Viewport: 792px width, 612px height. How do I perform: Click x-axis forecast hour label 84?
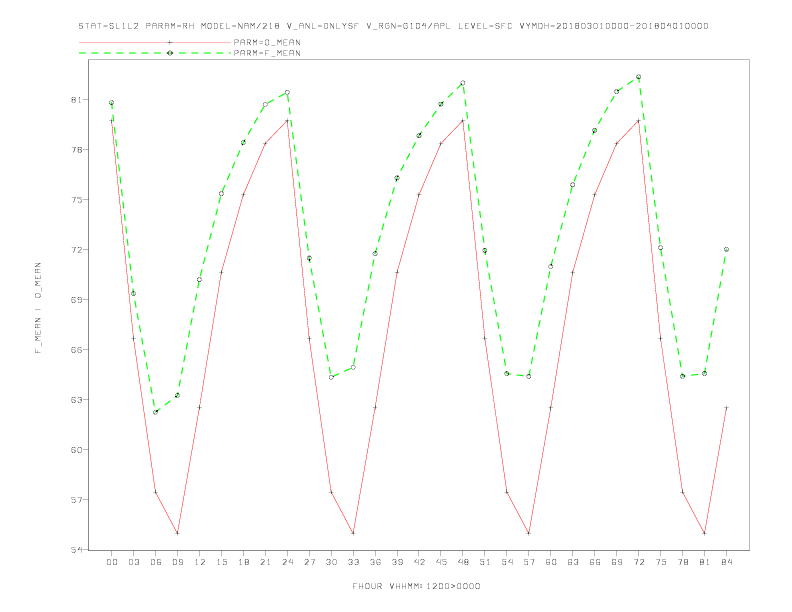726,562
